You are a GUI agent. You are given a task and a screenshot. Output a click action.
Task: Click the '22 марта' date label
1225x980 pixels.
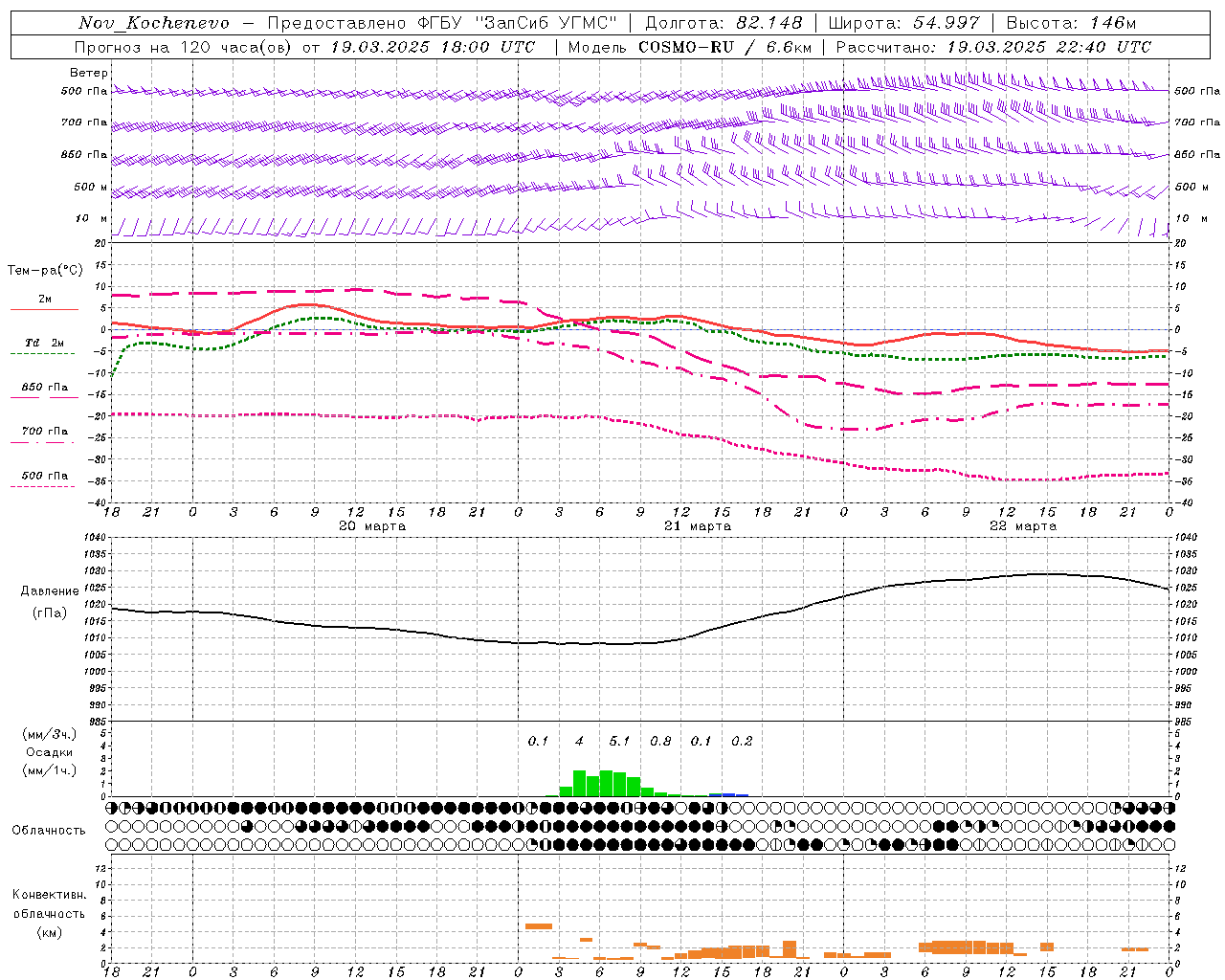tap(1023, 526)
